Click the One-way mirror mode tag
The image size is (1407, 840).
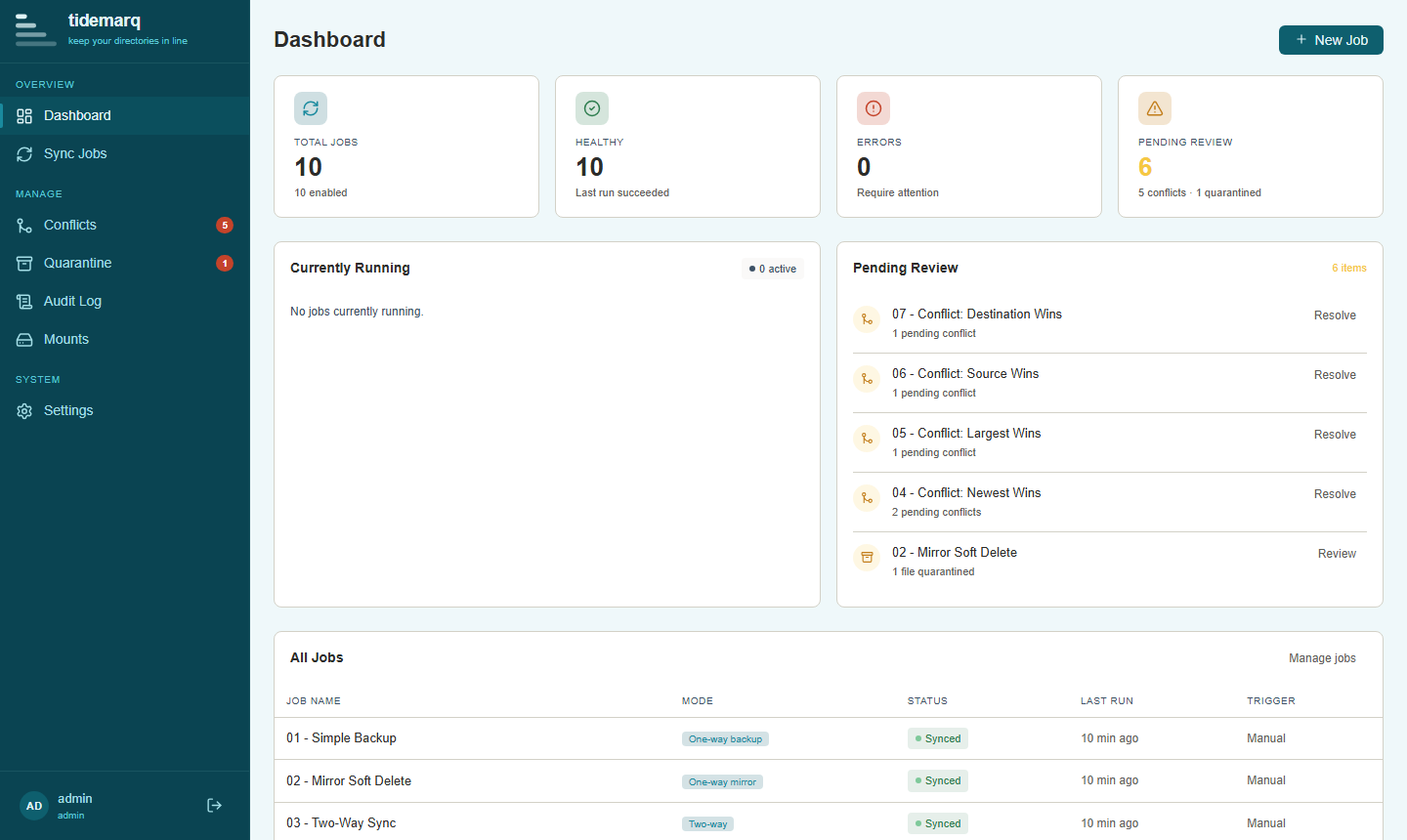722,781
